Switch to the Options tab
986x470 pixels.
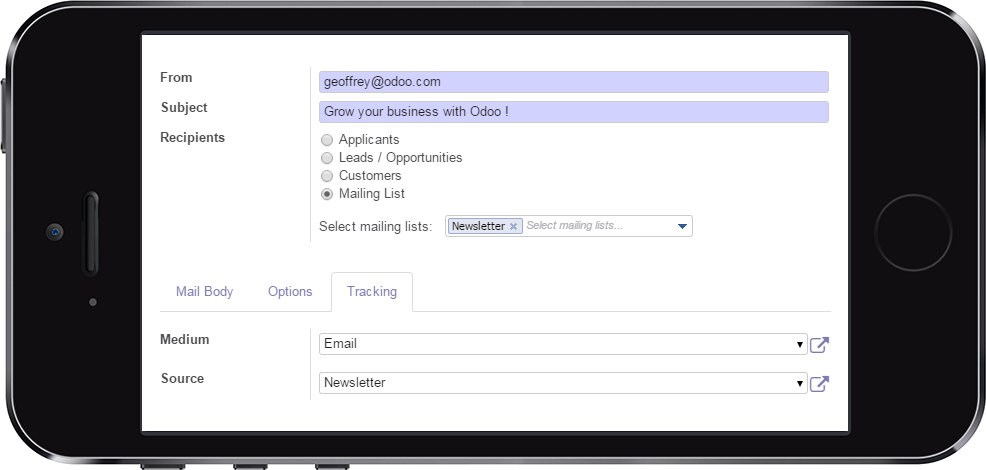290,291
